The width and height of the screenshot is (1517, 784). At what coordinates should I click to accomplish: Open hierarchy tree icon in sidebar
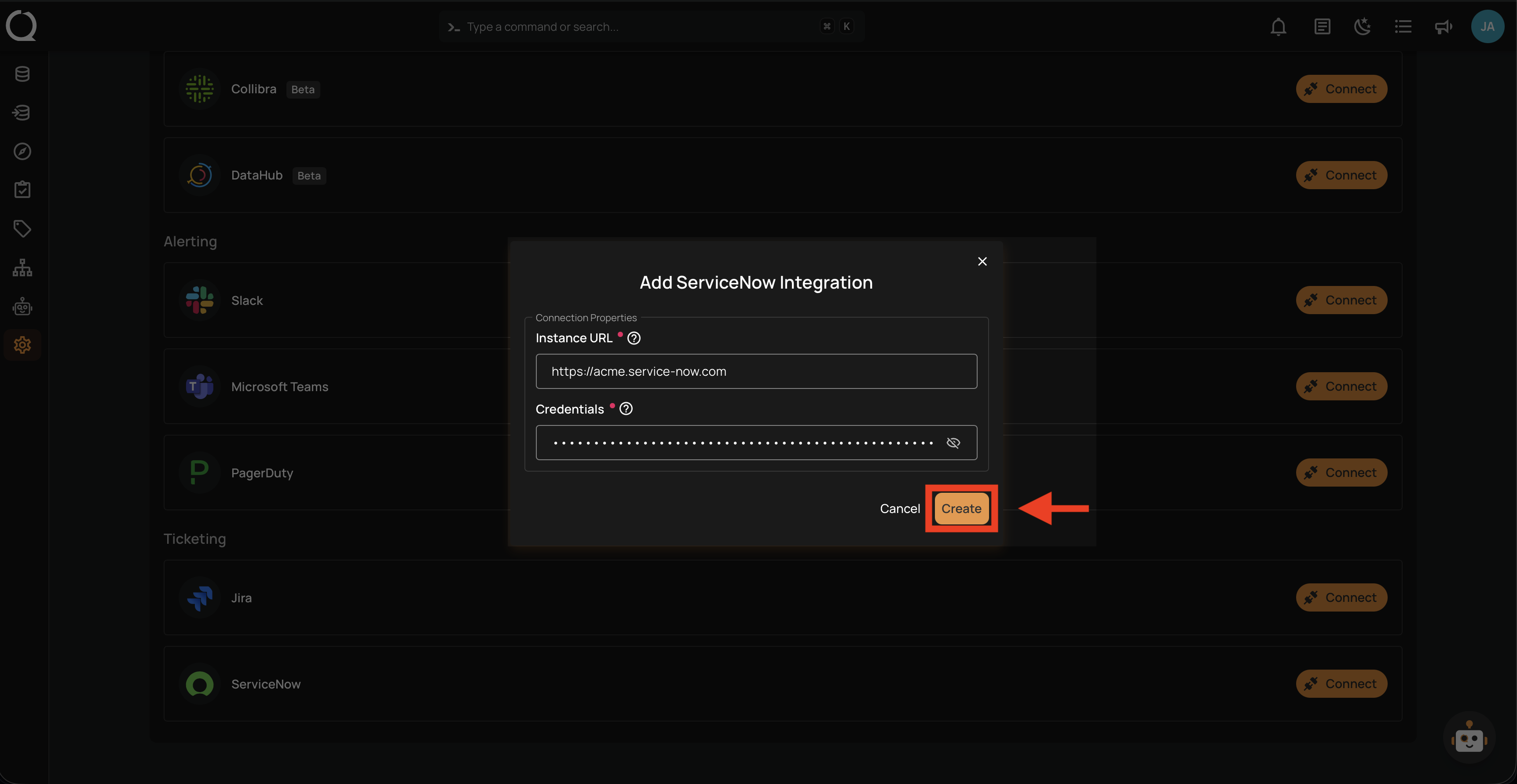pyautogui.click(x=22, y=267)
